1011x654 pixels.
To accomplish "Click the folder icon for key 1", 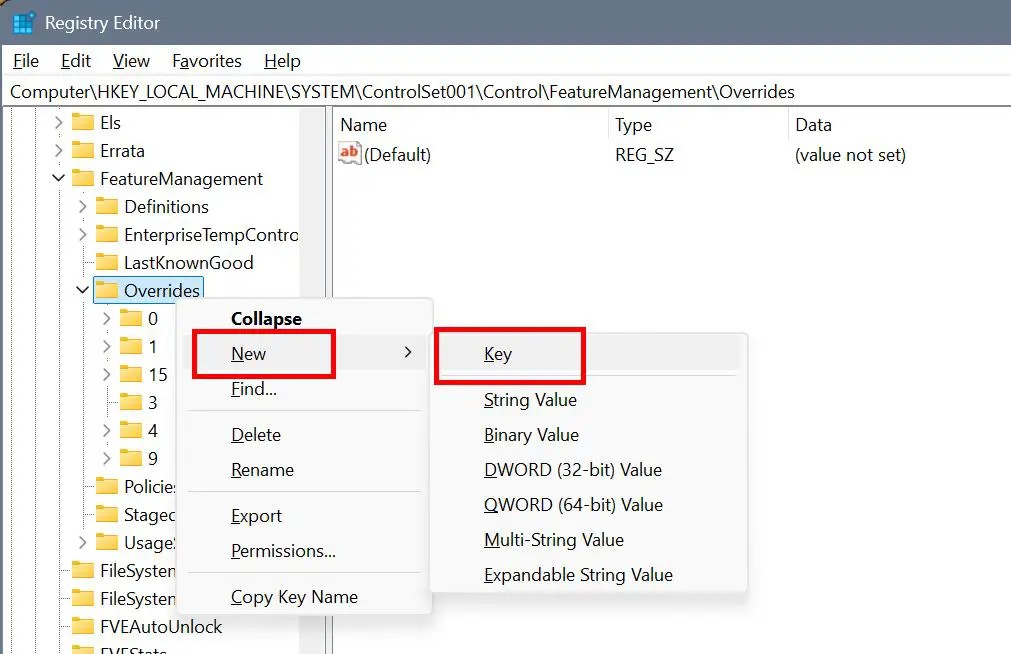I will (x=131, y=346).
